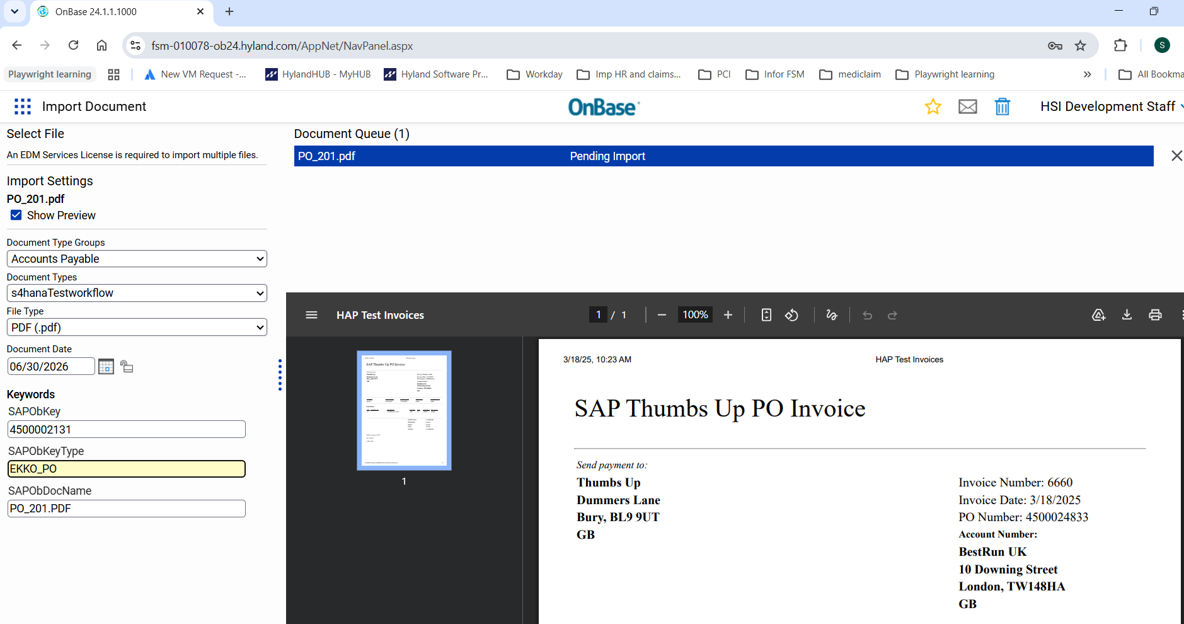Screen dimensions: 1184x624
Task: Click the PDF page number box
Action: [598, 315]
